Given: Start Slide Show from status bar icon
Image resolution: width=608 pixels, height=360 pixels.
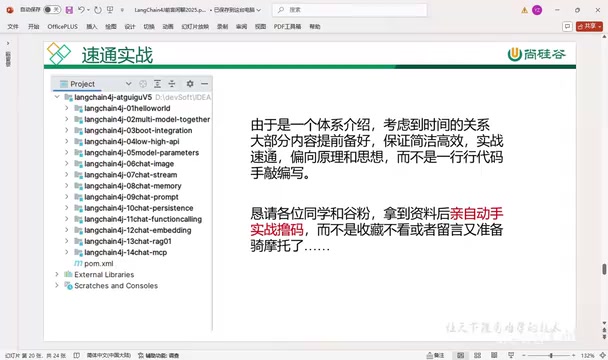Looking at the screenshot, I should pos(511,355).
